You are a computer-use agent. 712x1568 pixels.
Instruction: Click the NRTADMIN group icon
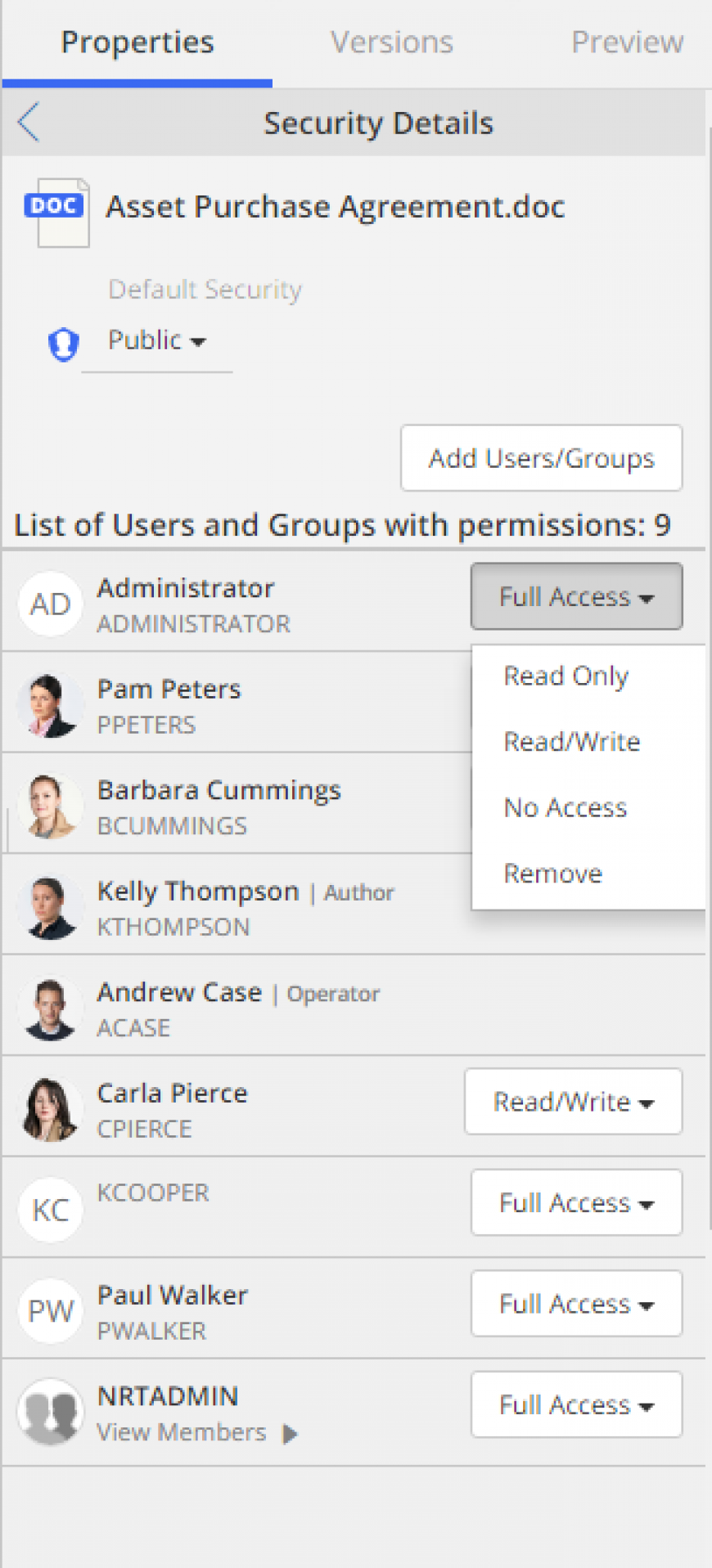coord(51,1412)
